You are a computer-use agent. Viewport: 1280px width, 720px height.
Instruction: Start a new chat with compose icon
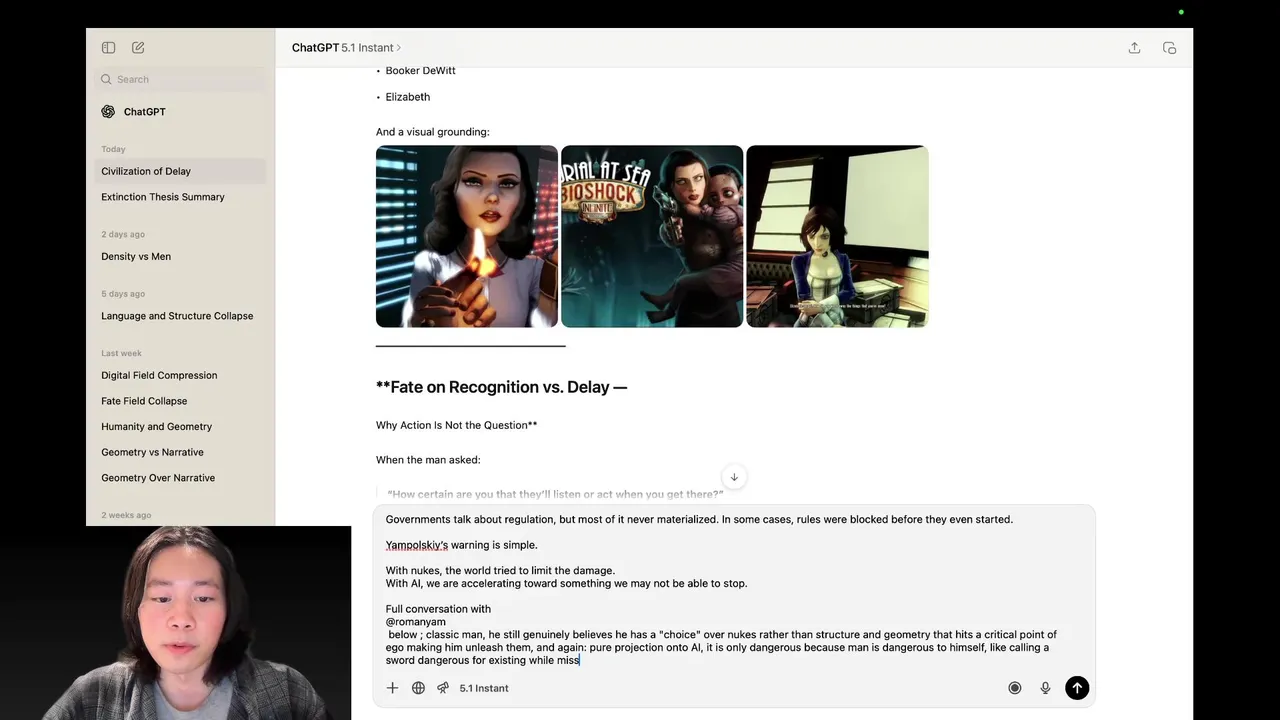tap(138, 47)
